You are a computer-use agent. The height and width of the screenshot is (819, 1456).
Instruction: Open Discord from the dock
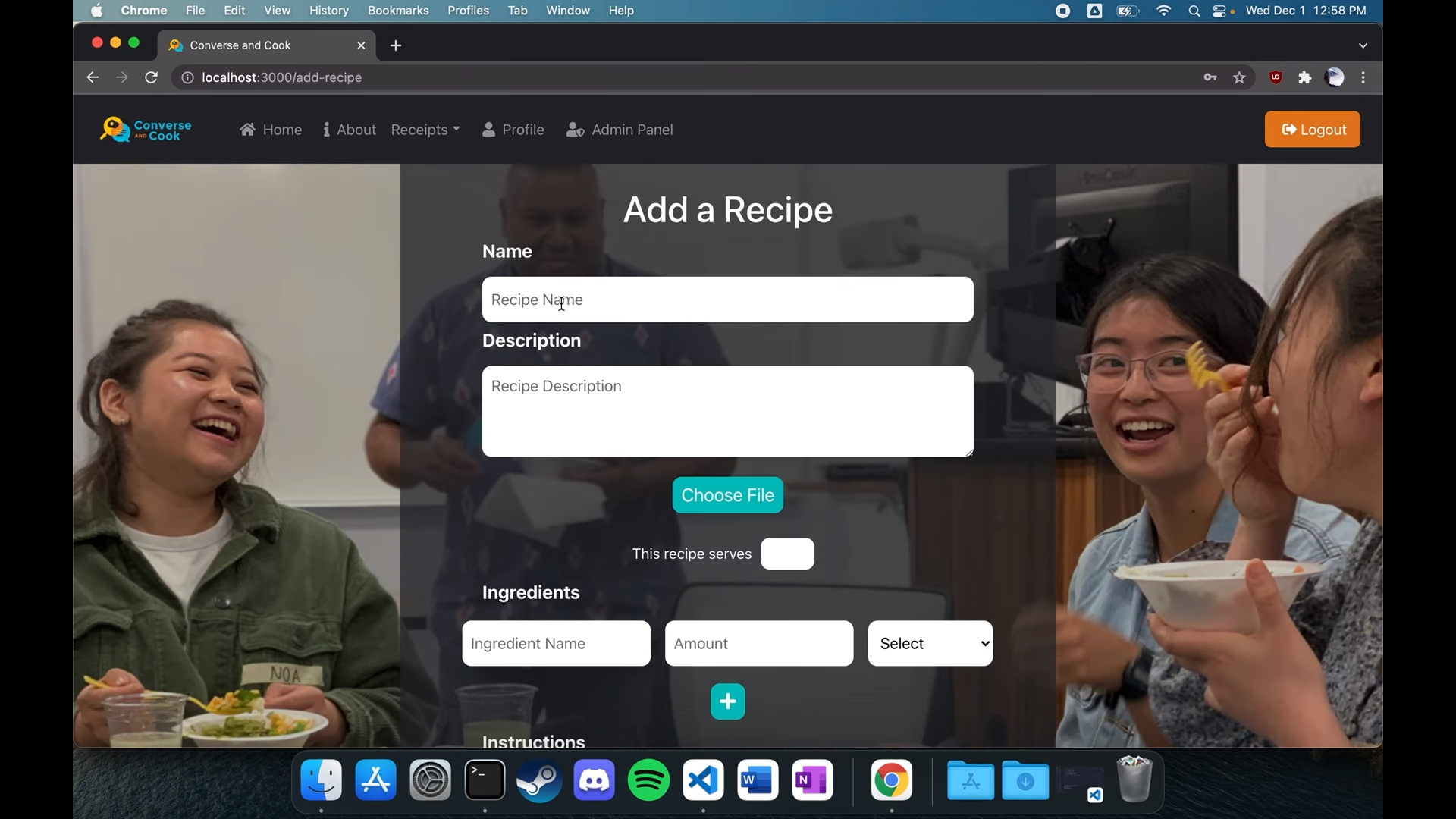[594, 780]
